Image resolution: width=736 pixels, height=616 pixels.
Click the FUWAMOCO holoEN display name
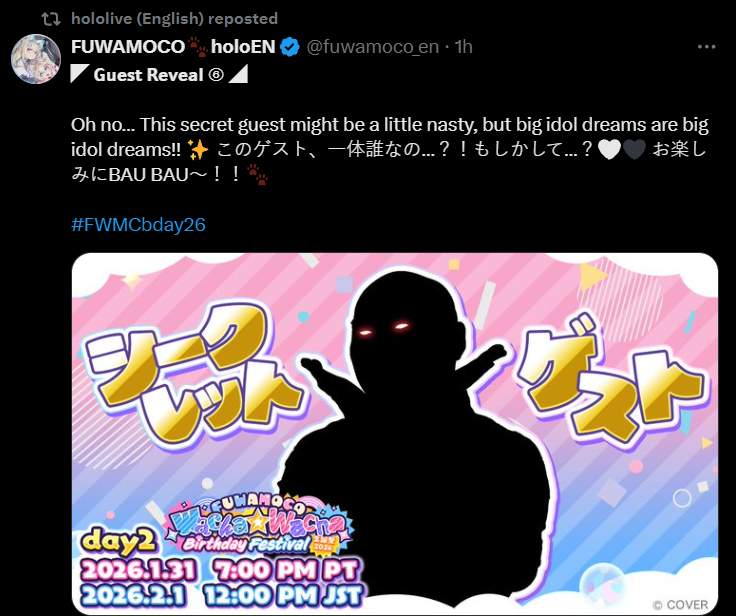tap(173, 47)
